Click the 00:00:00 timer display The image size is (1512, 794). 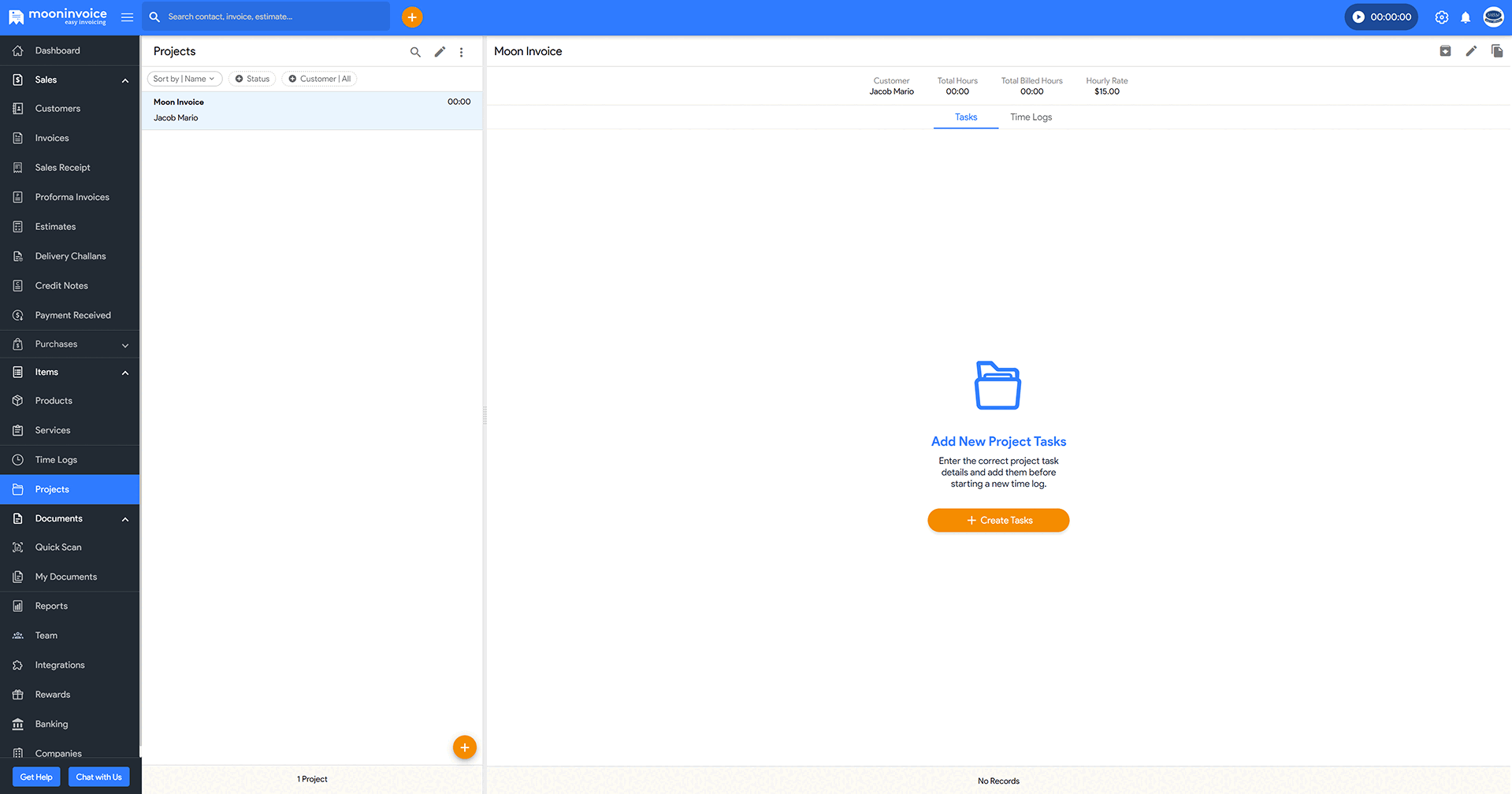pos(1391,17)
